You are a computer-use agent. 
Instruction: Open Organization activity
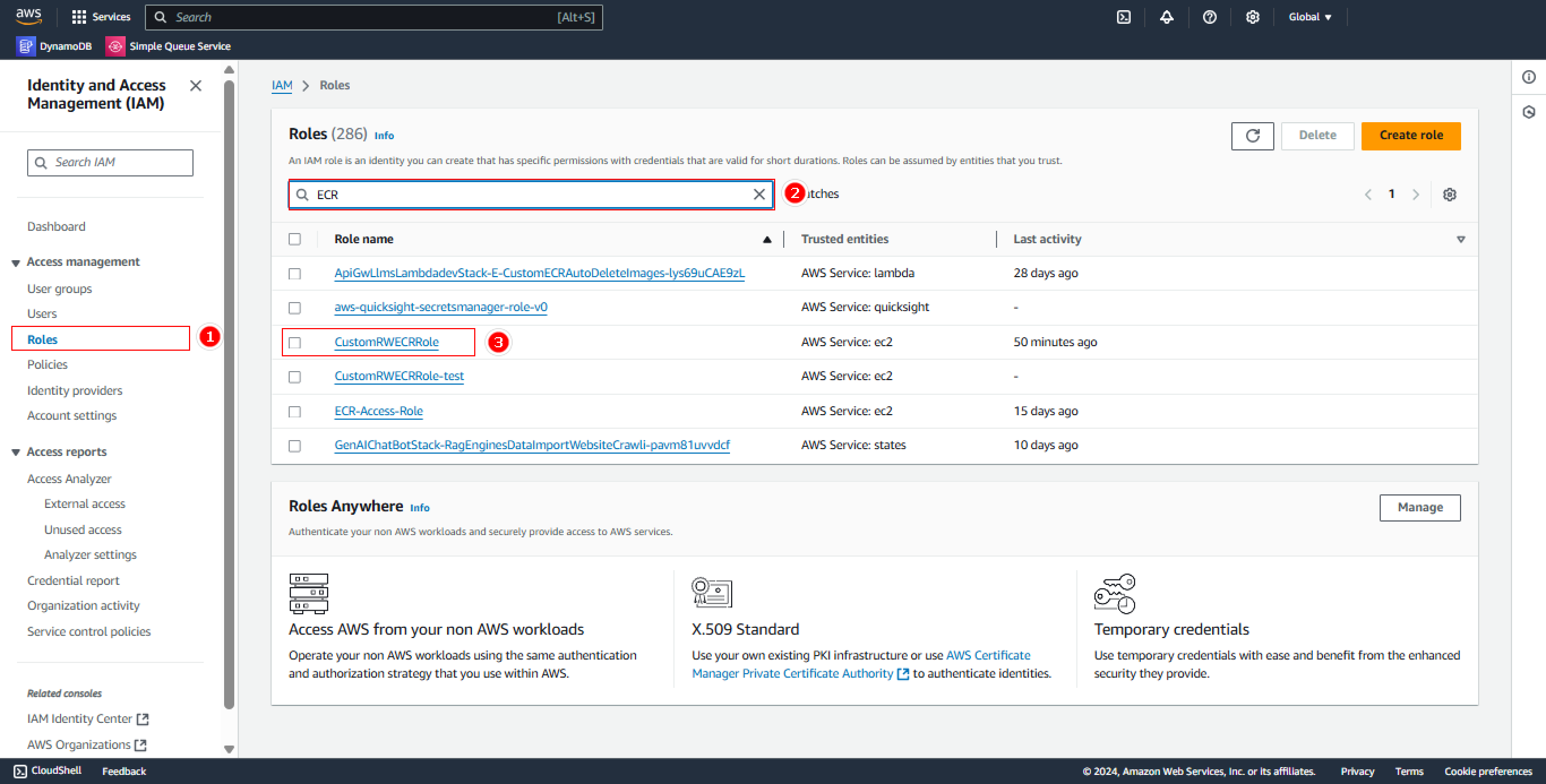83,605
